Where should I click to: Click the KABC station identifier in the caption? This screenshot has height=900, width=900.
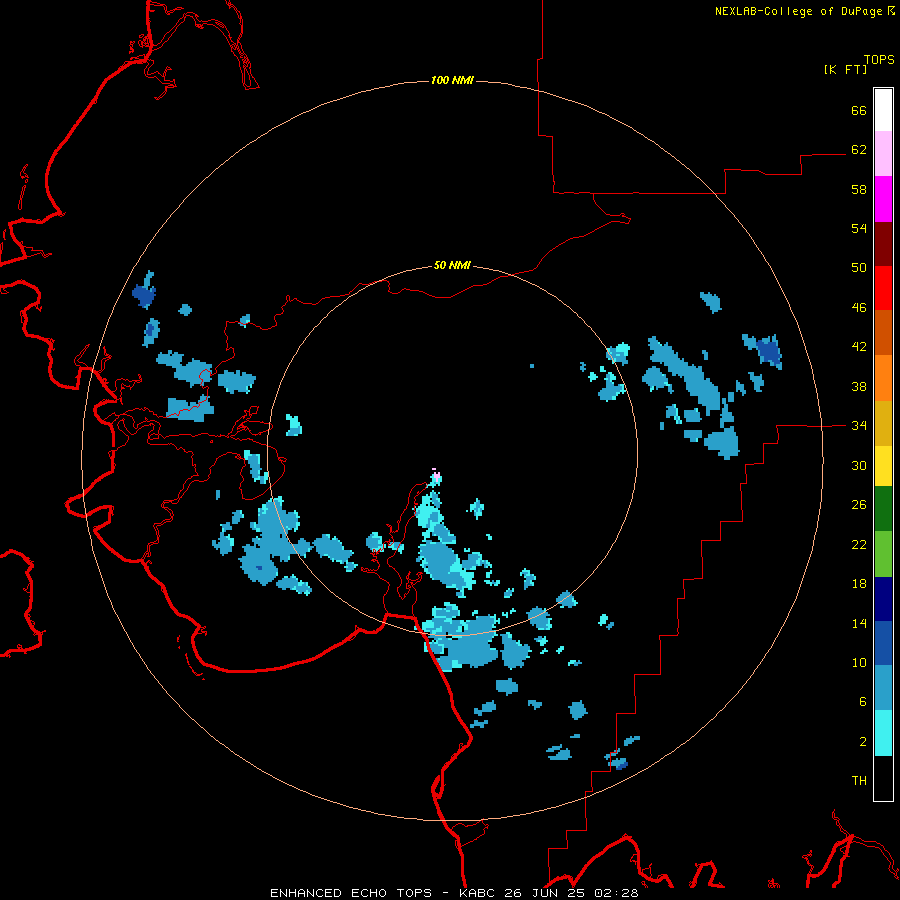[x=479, y=893]
